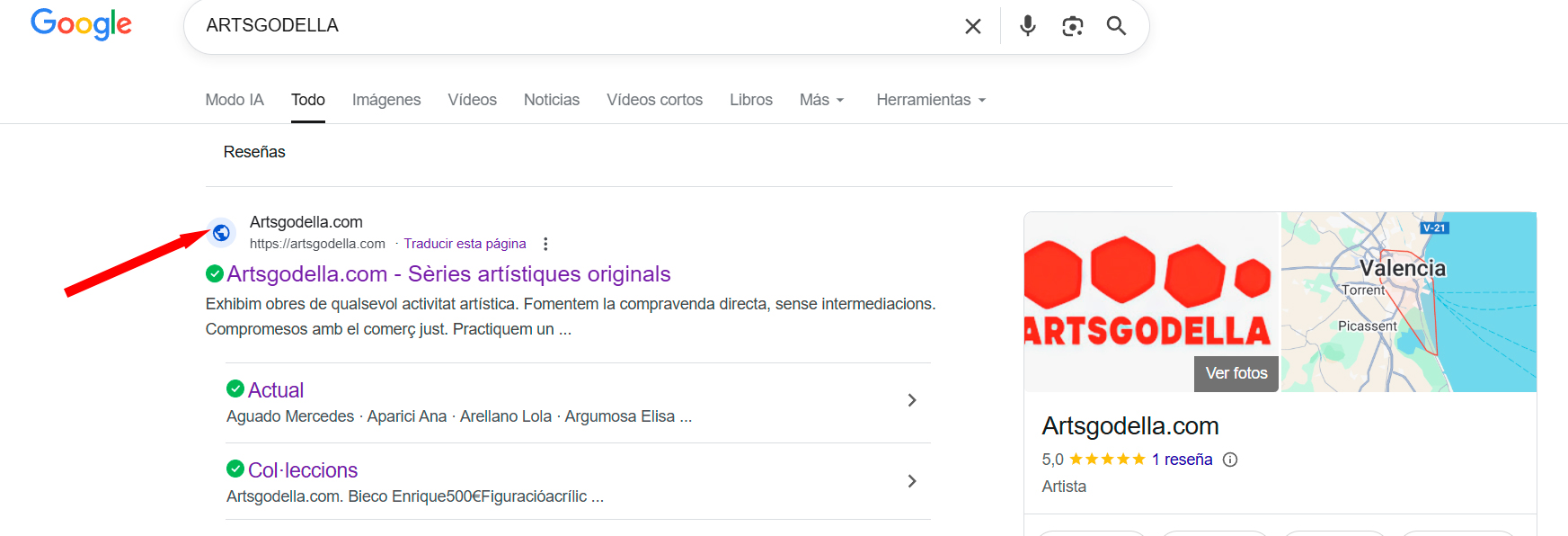The width and height of the screenshot is (1568, 536).
Task: Open the Modo IA tab
Action: pyautogui.click(x=235, y=100)
